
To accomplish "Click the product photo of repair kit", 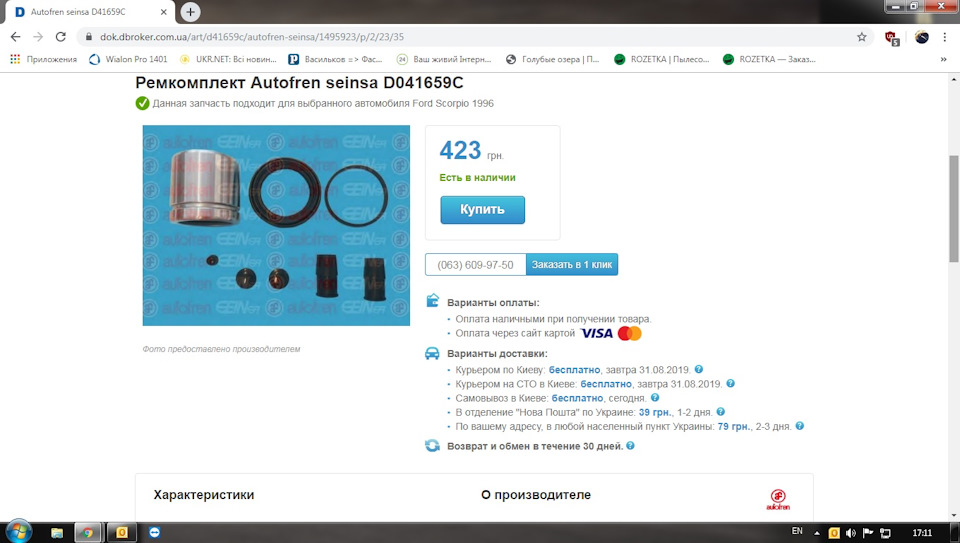I will click(x=276, y=225).
